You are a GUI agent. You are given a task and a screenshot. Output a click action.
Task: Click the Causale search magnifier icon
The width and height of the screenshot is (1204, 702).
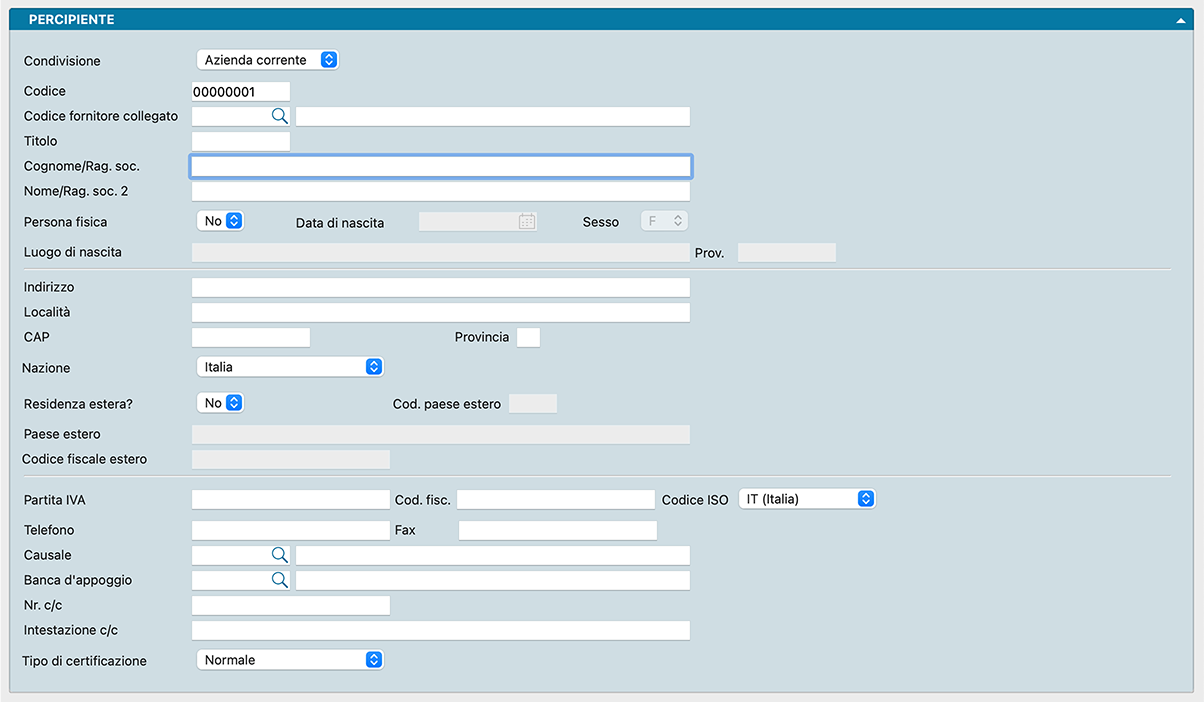(x=279, y=555)
